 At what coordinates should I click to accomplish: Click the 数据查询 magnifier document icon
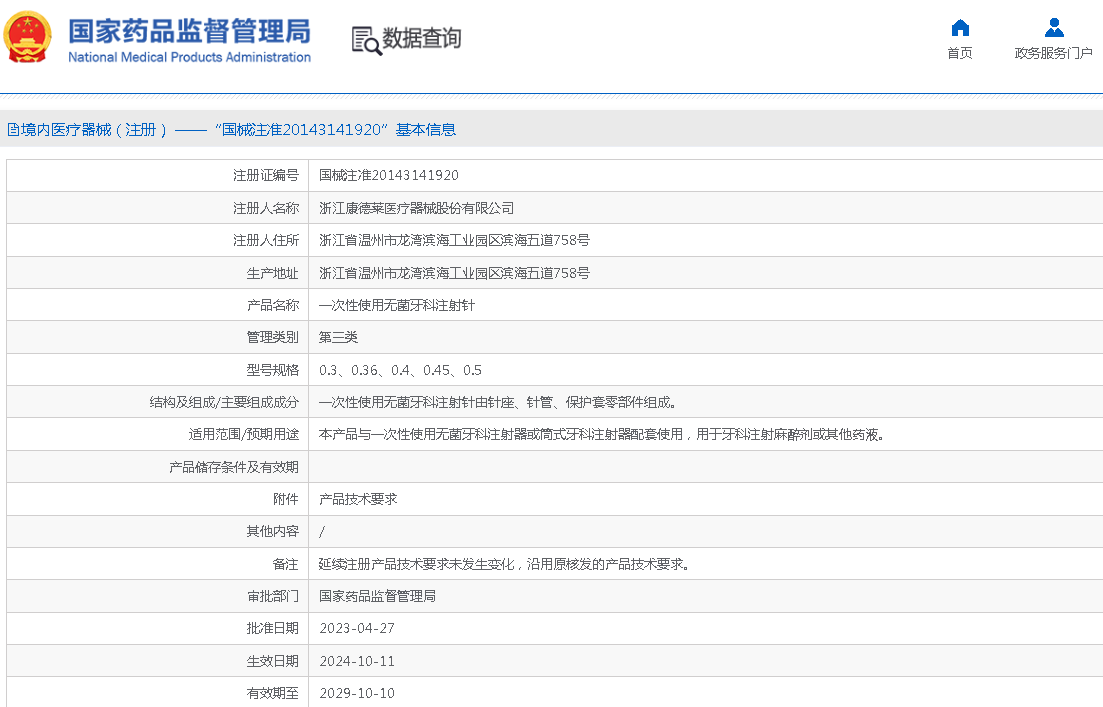pyautogui.click(x=366, y=40)
